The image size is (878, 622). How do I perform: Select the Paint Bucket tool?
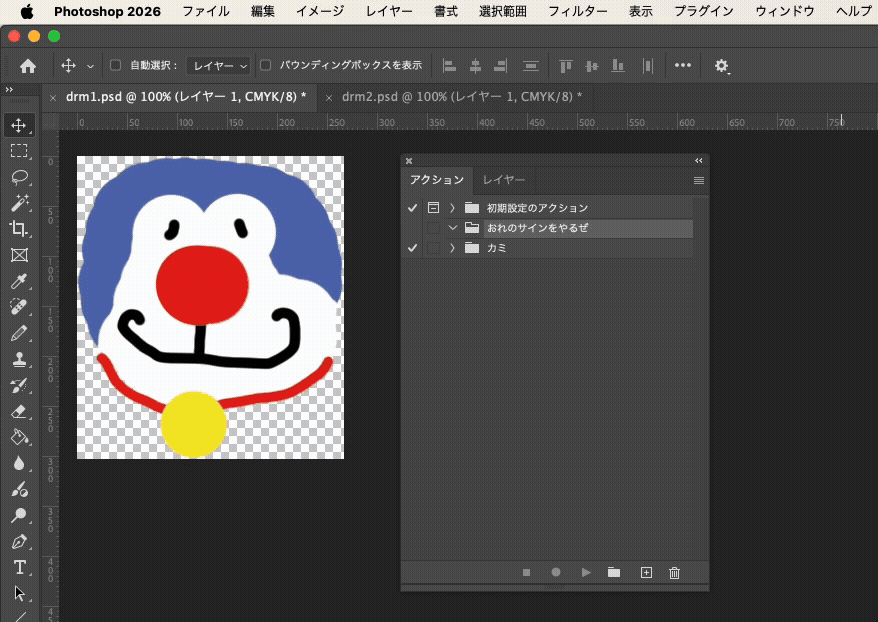19,437
